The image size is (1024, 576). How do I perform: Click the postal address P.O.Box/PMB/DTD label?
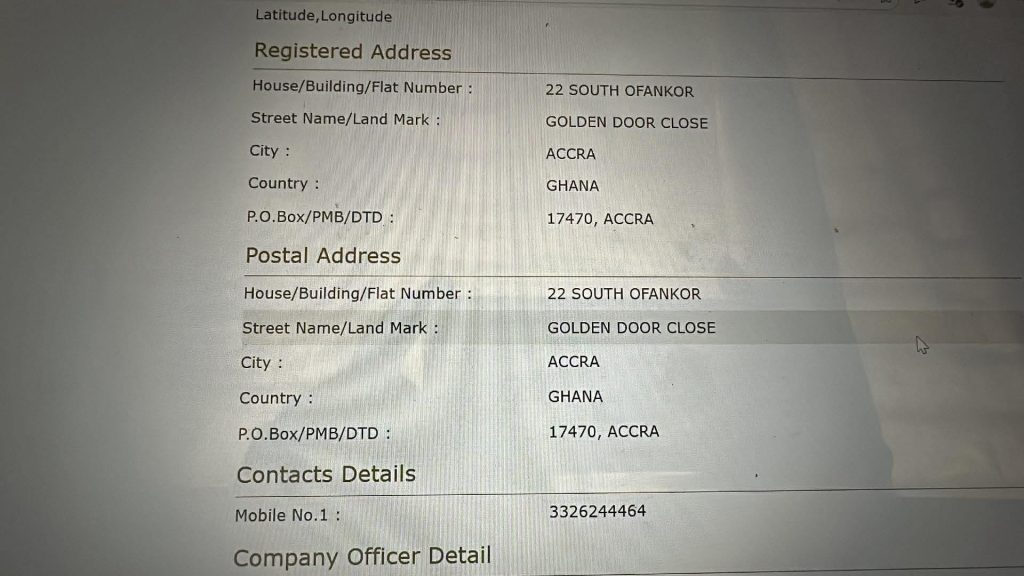[314, 434]
